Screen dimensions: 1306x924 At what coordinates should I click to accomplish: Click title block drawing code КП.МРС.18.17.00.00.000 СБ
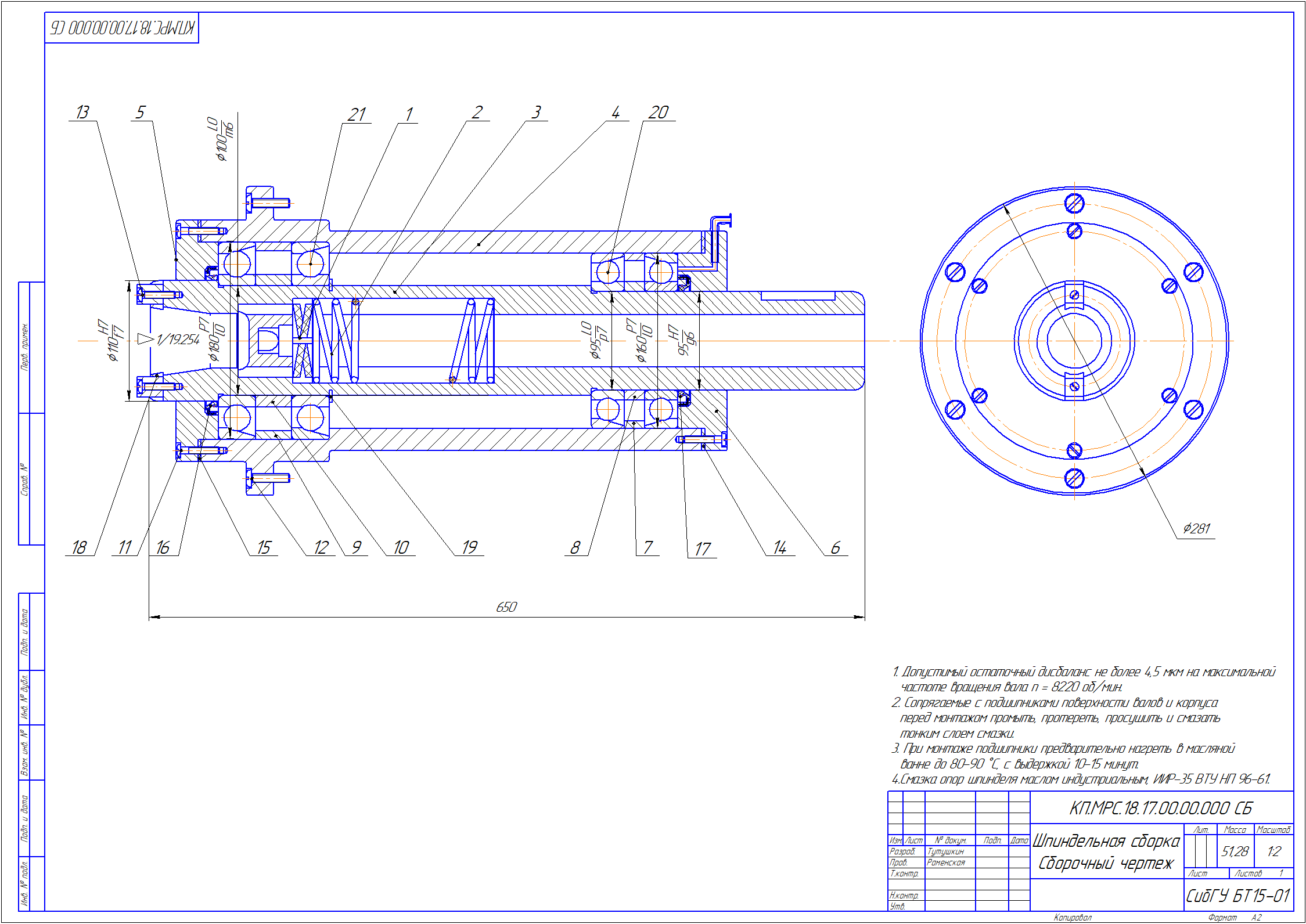click(1161, 808)
